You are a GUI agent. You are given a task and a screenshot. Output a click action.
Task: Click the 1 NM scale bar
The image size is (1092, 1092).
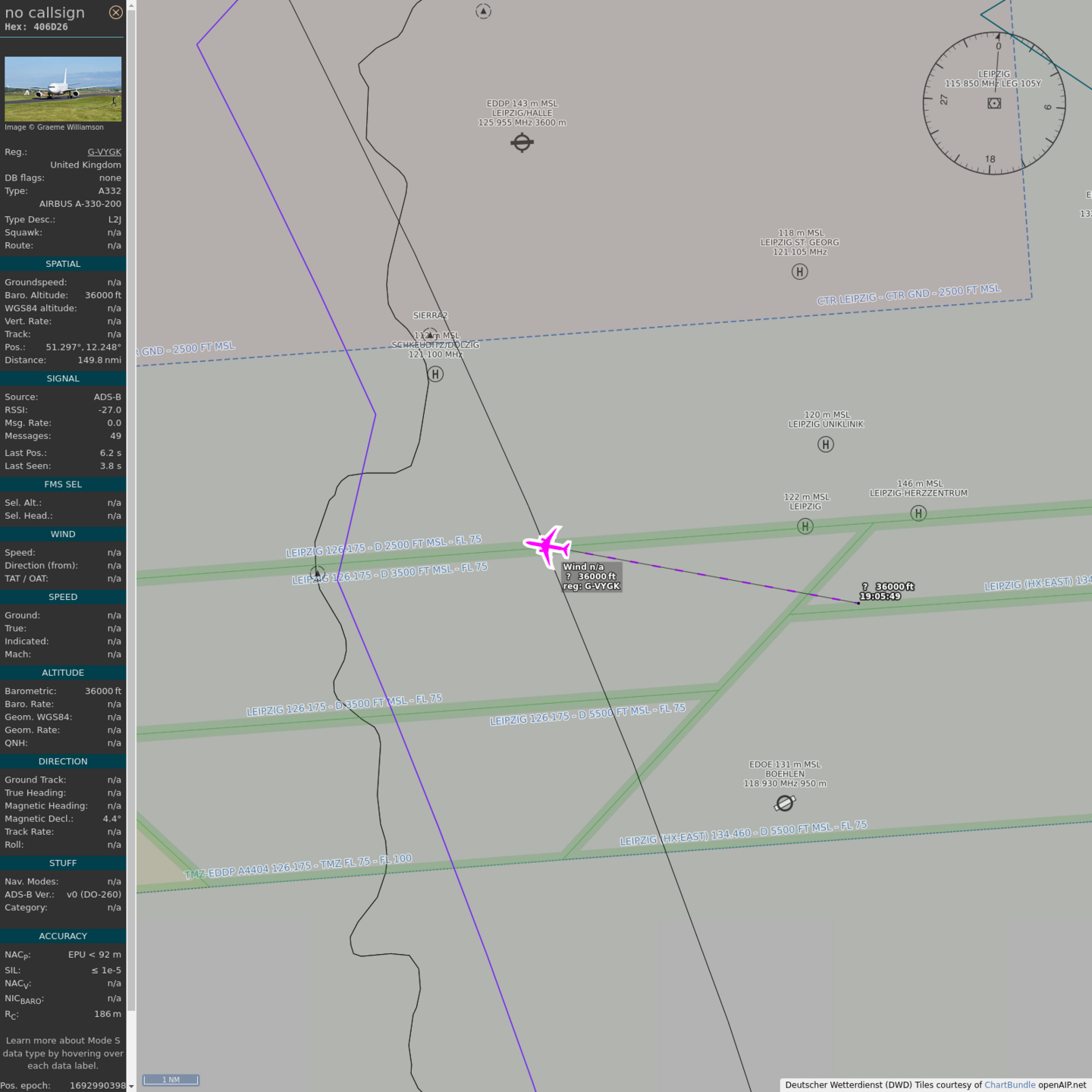(x=171, y=1080)
